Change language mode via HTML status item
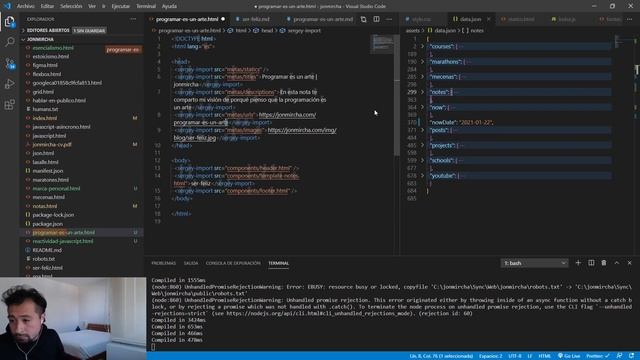The height and width of the screenshot is (360, 640). point(544,356)
